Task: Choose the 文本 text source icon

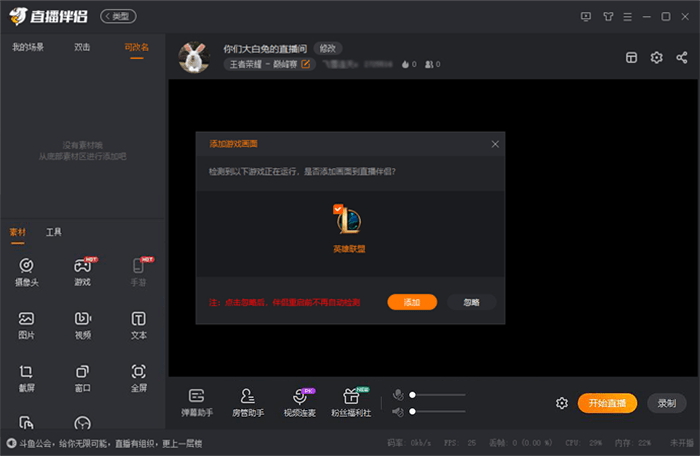Action: pyautogui.click(x=139, y=324)
